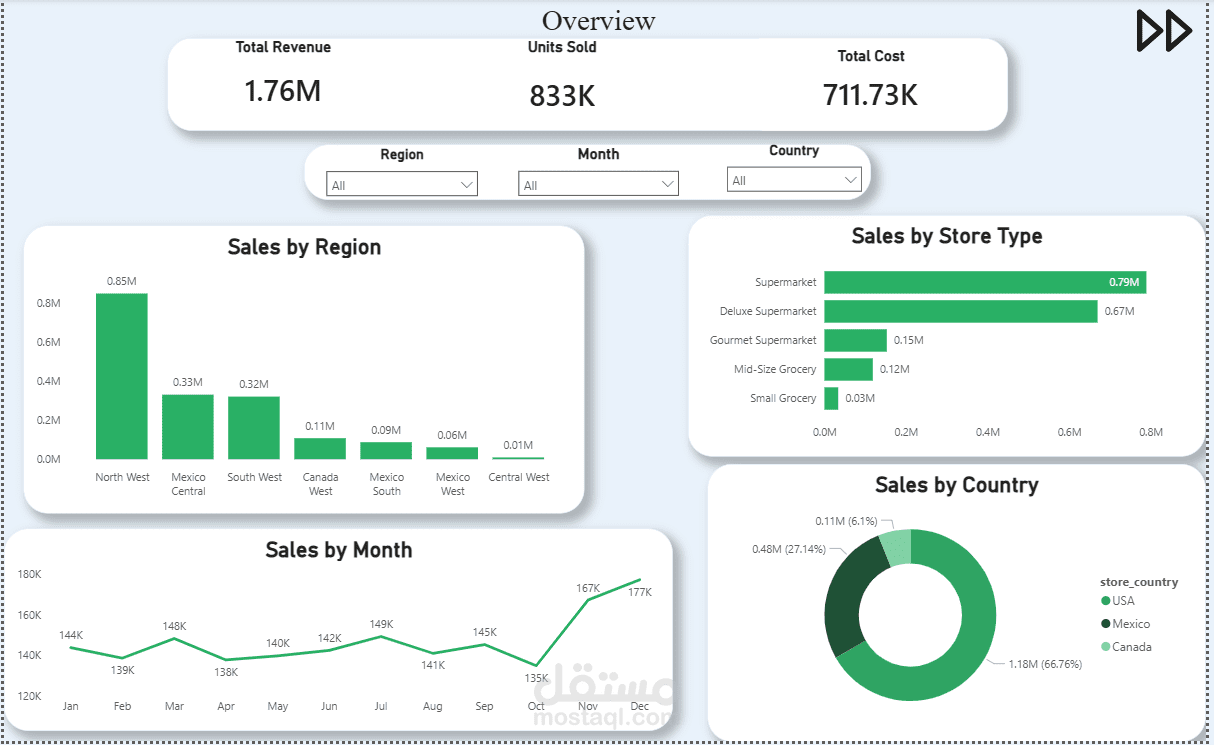Select the Supermarket bar in Store Type chart
1214x745 pixels.
(985, 282)
